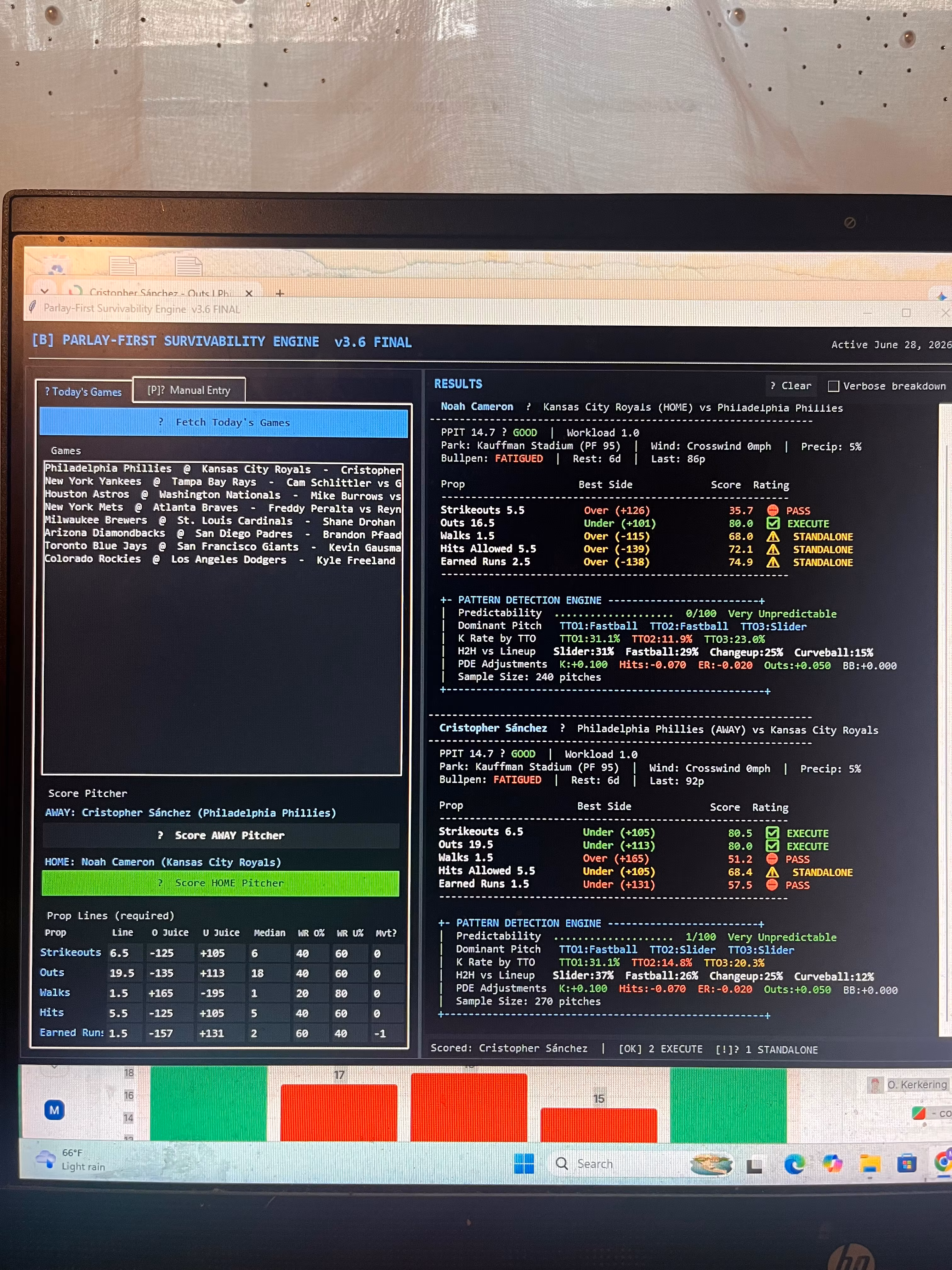Edit the Strikeouts WR O% field
The height and width of the screenshot is (1270, 952).
(310, 954)
